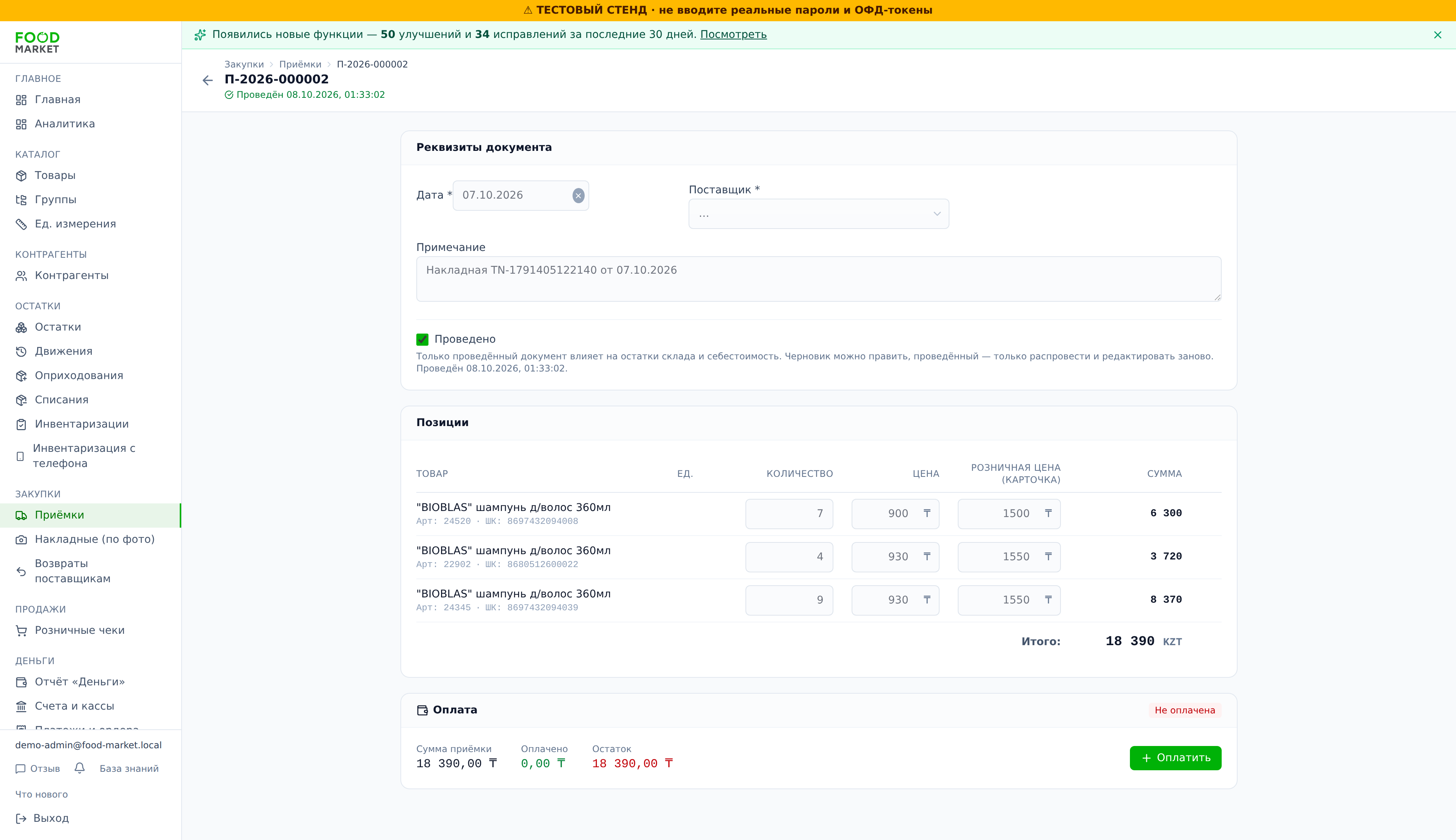1456x840 pixels.
Task: Dismiss the new features banner
Action: 1437,34
